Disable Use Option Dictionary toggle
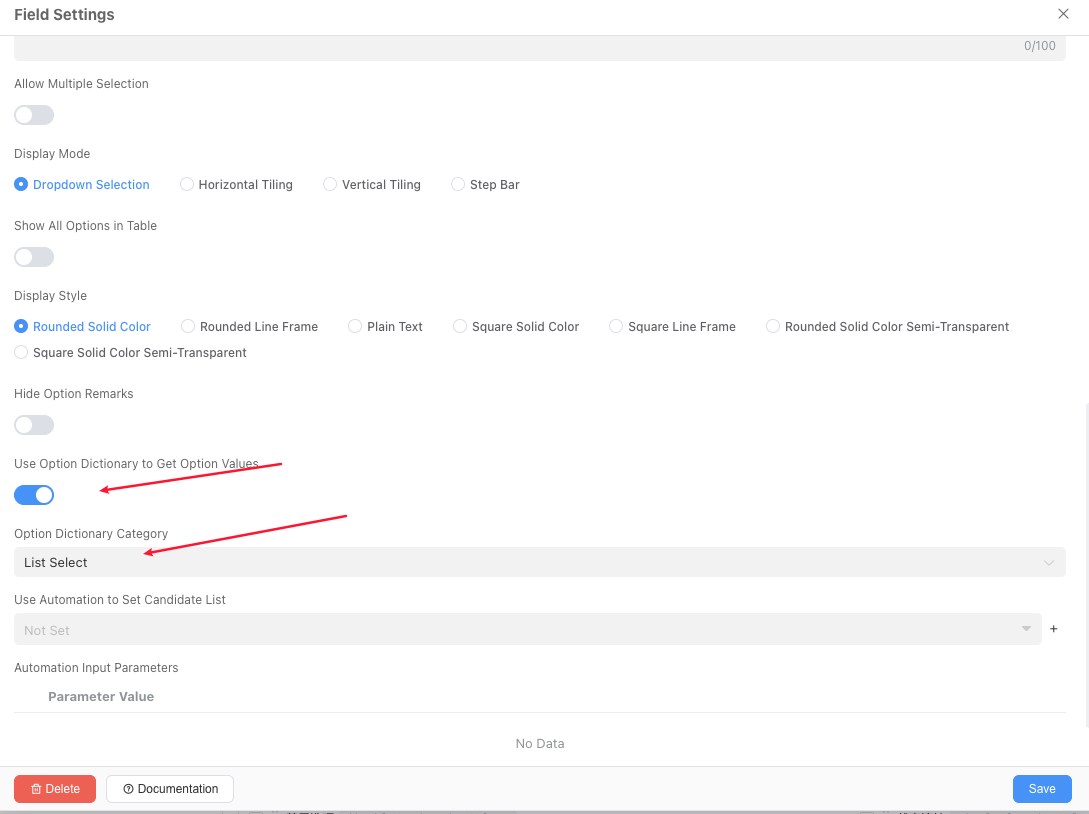1089x814 pixels. click(34, 495)
